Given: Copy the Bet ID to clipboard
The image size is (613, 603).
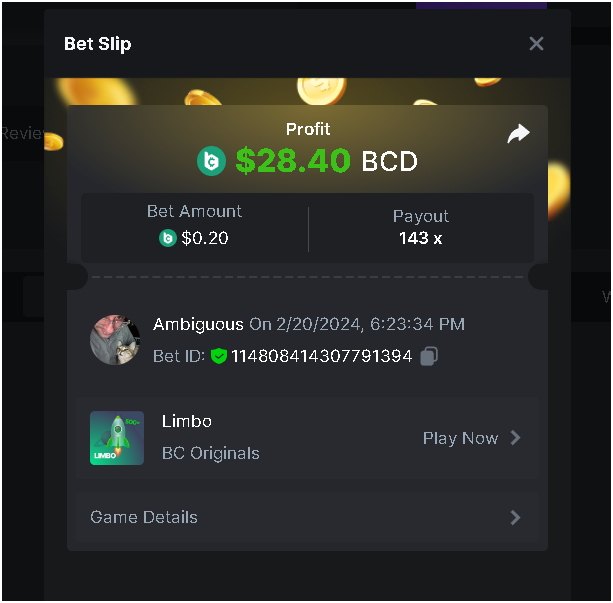Looking at the screenshot, I should 429,356.
